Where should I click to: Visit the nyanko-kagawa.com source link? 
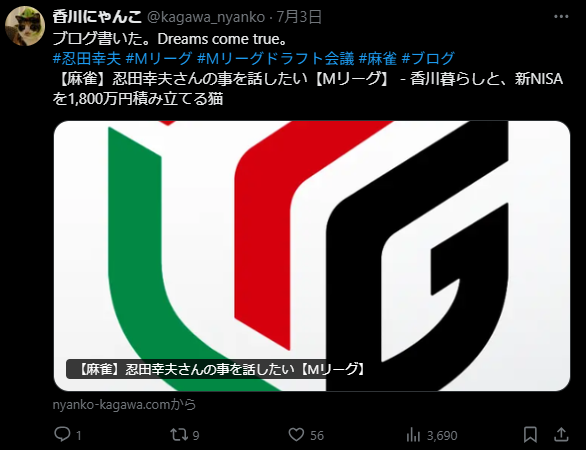[x=124, y=405]
